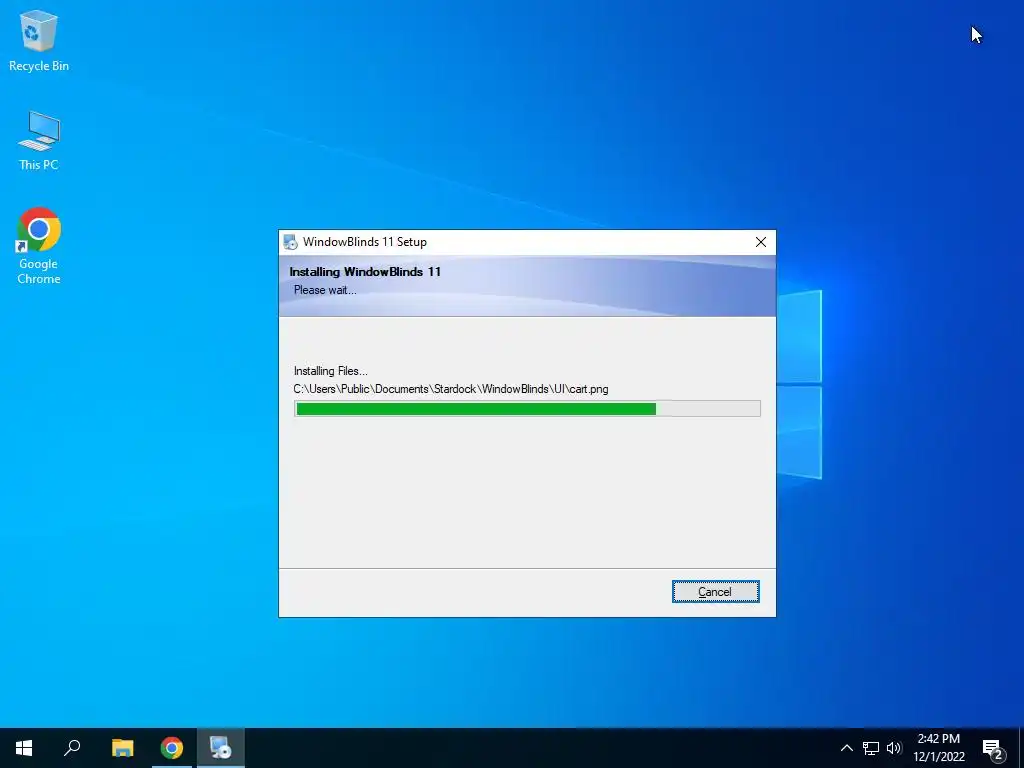Screen dimensions: 1024x768
Task: Select the This PC desktop icon
Action: pyautogui.click(x=39, y=141)
